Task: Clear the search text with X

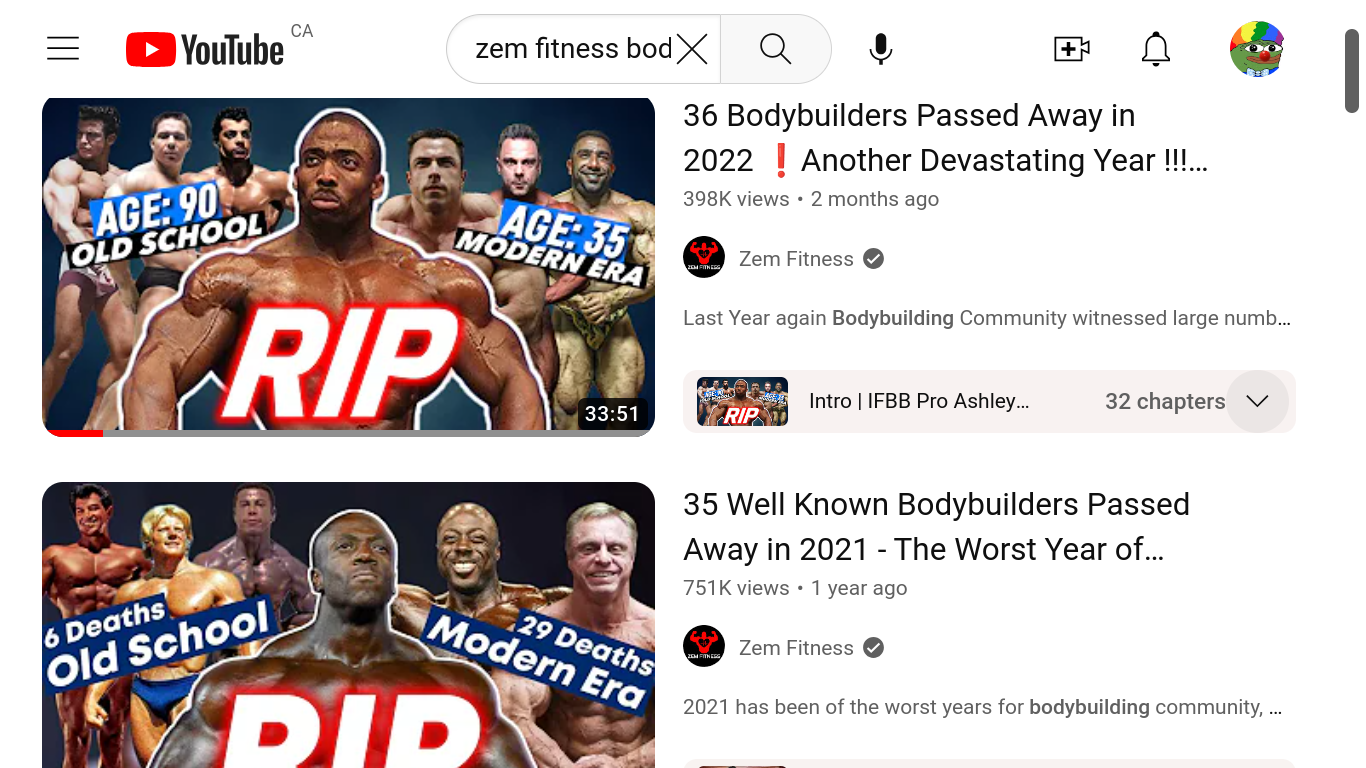Action: tap(692, 48)
